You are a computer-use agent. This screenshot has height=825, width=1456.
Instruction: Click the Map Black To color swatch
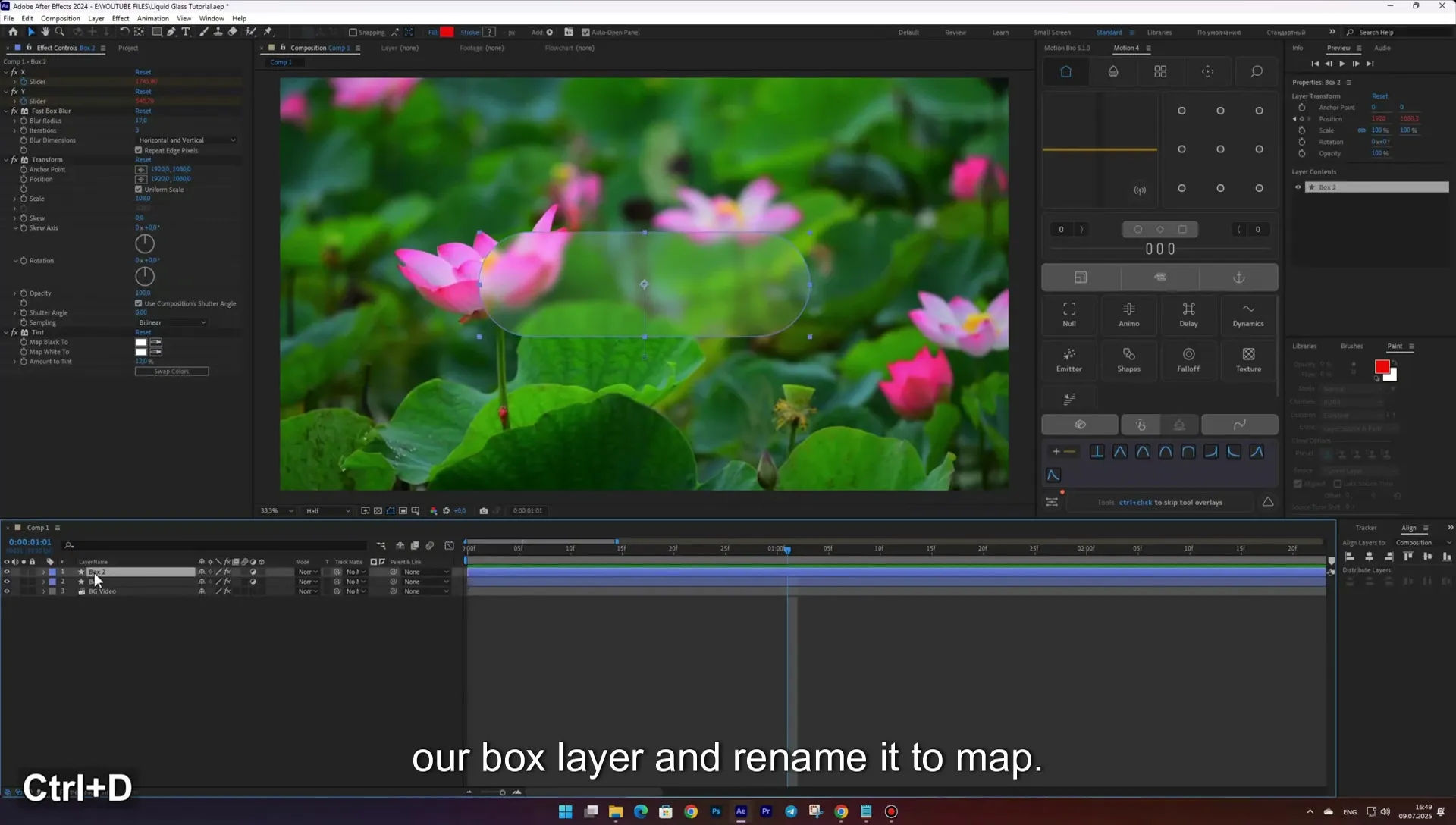[141, 342]
